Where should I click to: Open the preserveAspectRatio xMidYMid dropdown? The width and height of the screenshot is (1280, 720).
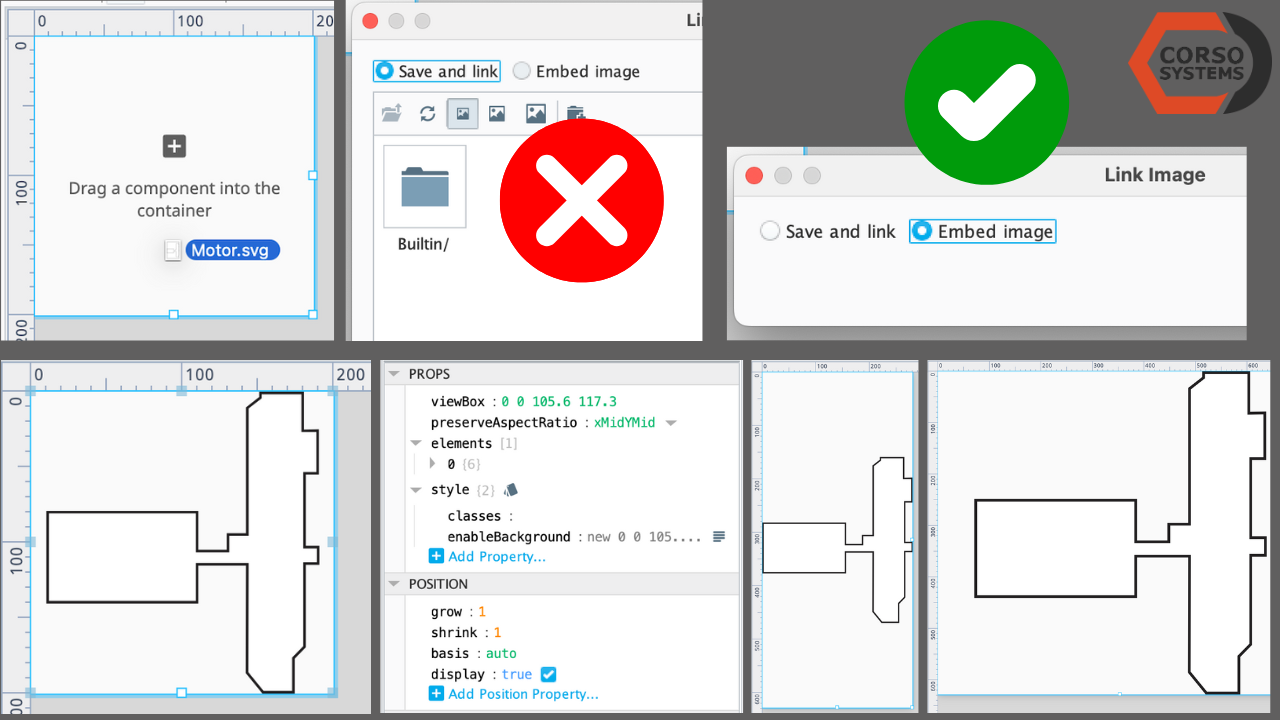(x=670, y=422)
